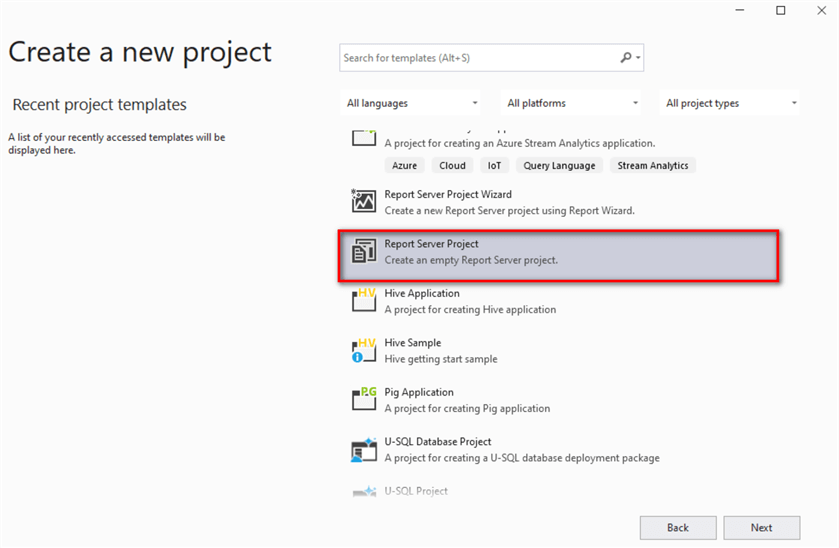Focus the Search for templates field
This screenshot has width=839, height=548.
point(478,58)
